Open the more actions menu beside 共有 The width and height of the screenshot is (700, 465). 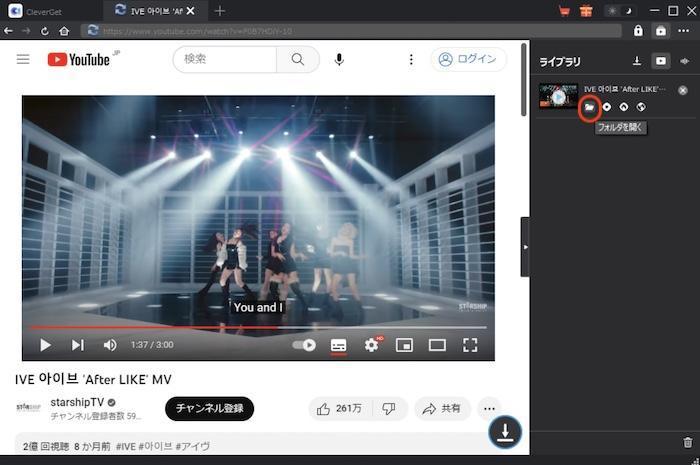point(489,408)
